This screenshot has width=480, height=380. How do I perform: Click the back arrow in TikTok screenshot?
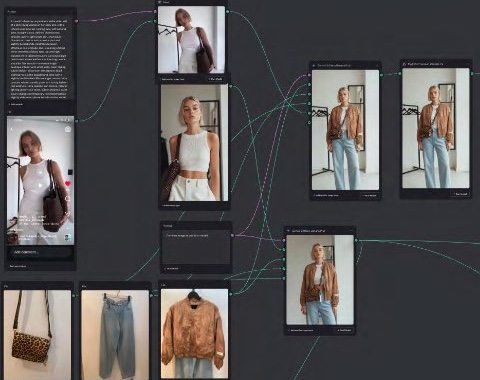12,129
